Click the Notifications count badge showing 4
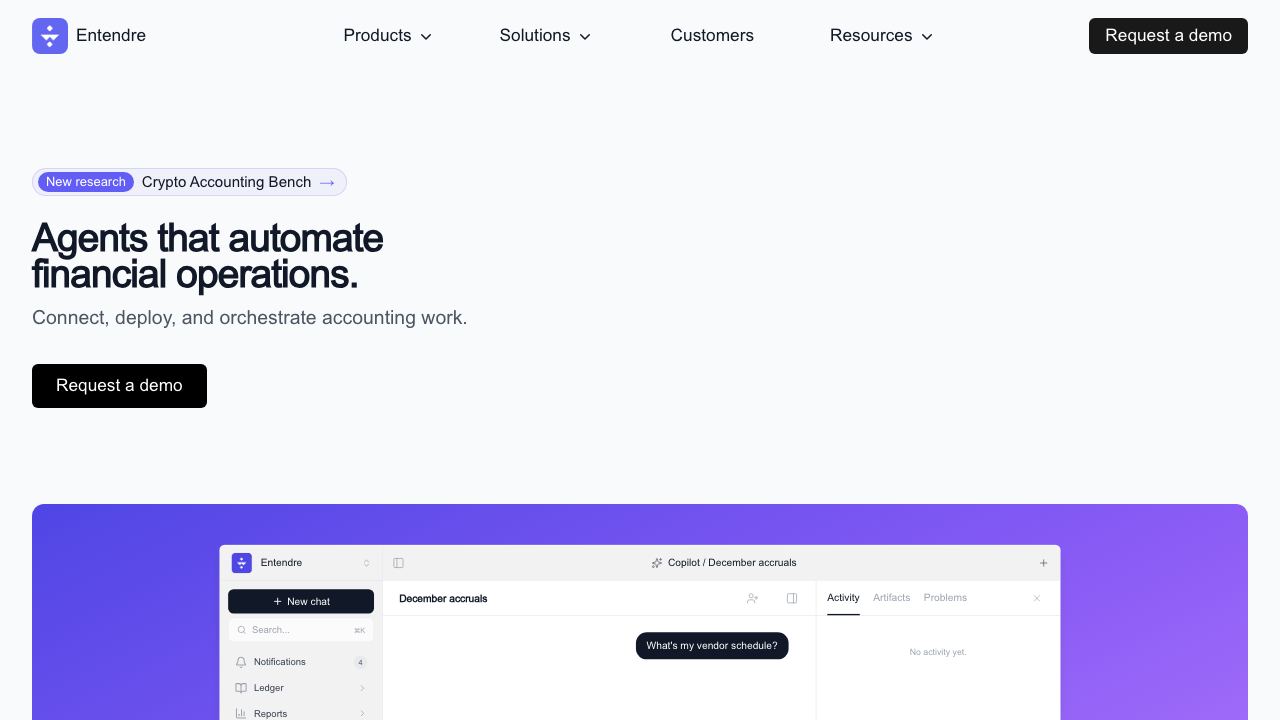The image size is (1280, 720). 360,662
